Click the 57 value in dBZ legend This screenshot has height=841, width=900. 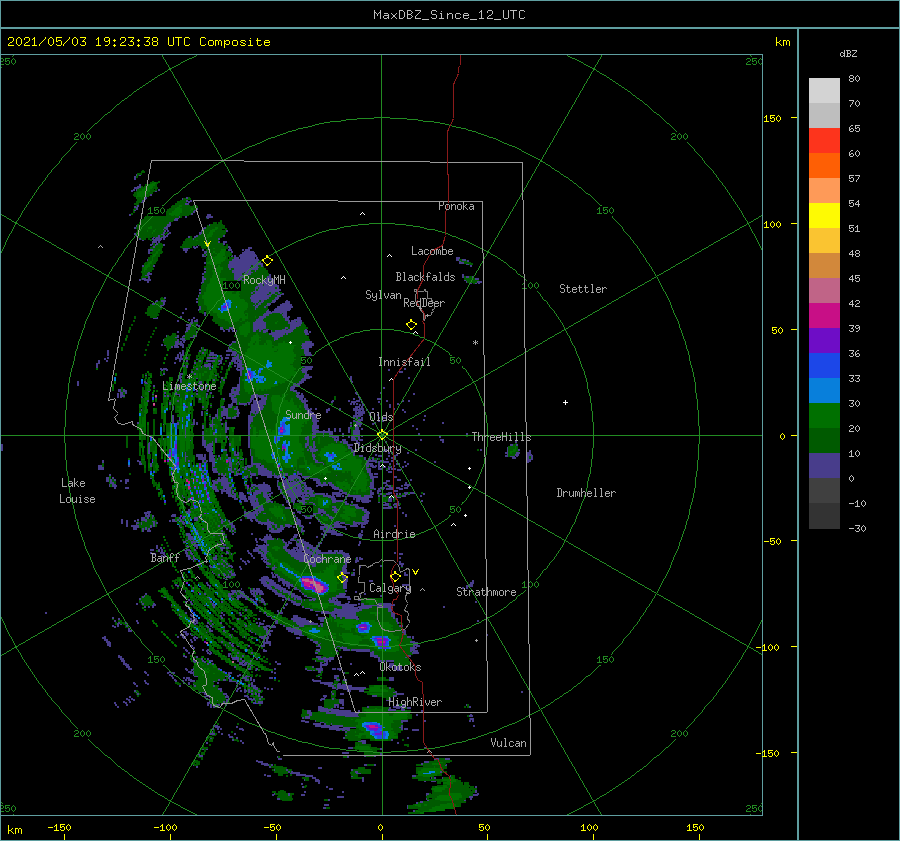854,179
